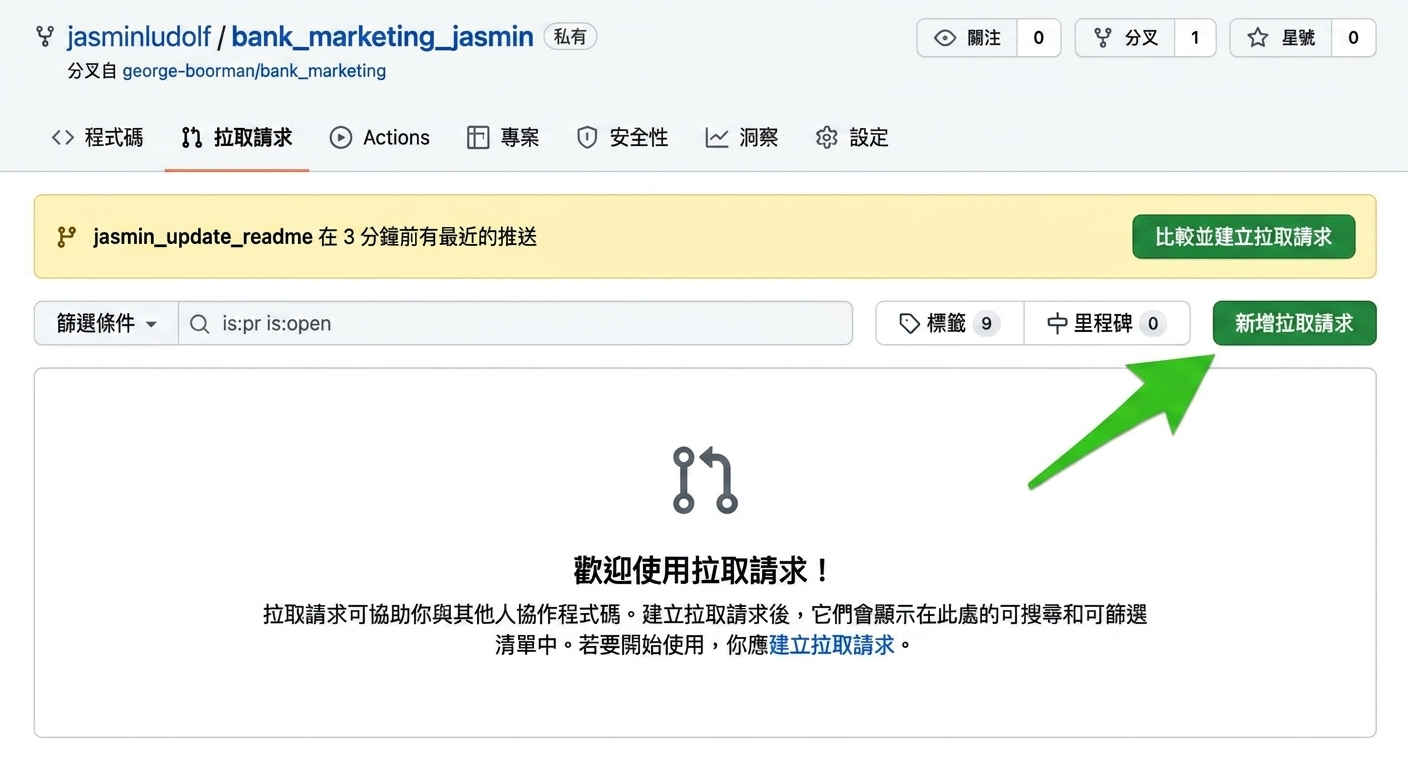View the 洞察 tab
Image resolution: width=1408 pixels, height=768 pixels.
pyautogui.click(x=741, y=138)
